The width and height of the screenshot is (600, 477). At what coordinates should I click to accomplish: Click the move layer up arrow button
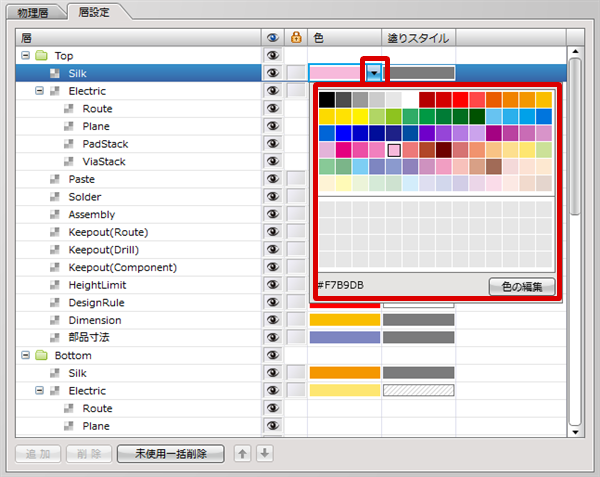pos(243,454)
